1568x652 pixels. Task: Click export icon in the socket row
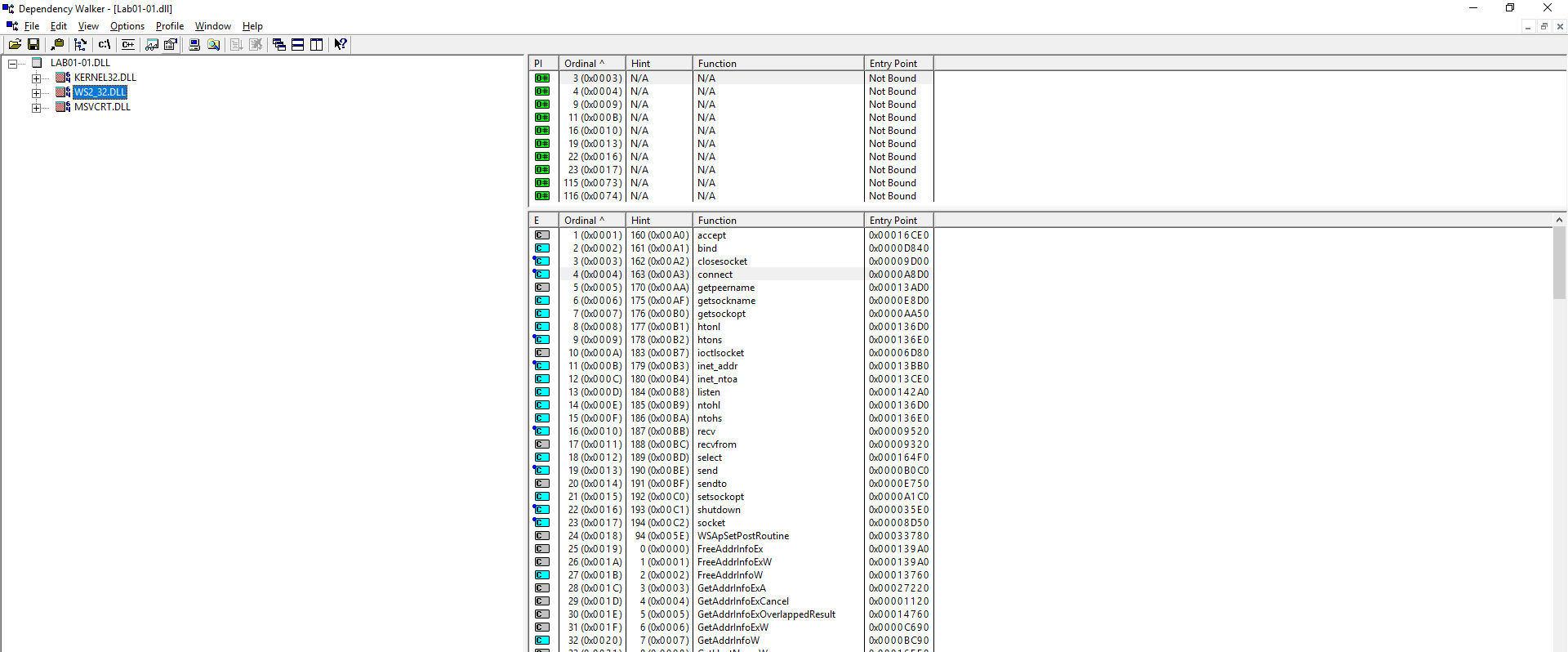541,523
